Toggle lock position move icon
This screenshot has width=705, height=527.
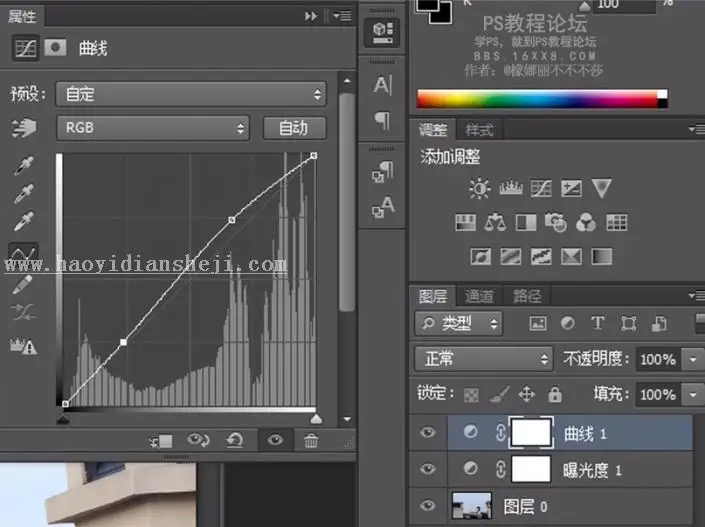click(x=527, y=394)
